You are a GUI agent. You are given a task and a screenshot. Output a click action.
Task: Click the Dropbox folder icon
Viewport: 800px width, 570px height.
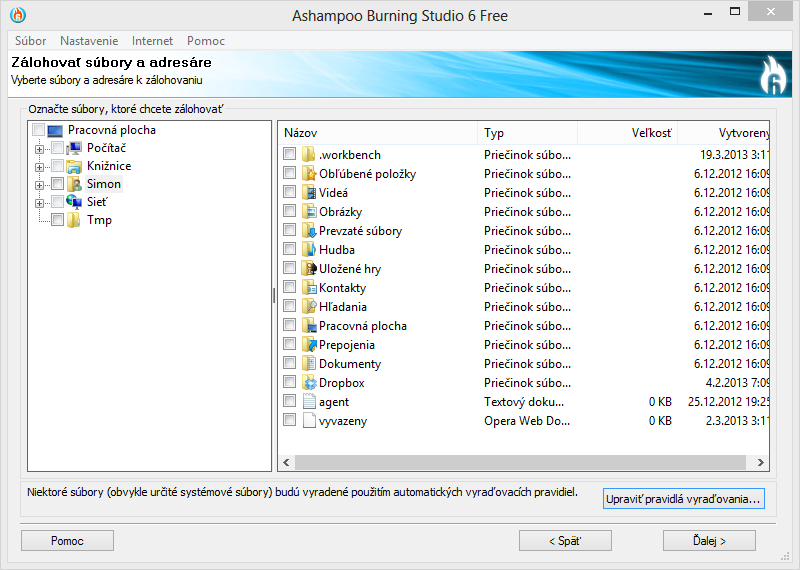[x=309, y=383]
